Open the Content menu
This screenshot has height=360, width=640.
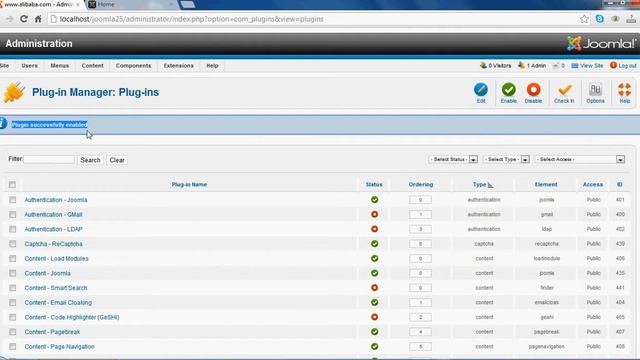(x=93, y=66)
